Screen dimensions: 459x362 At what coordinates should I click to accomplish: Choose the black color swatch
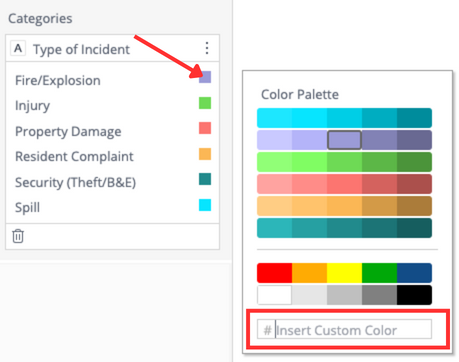click(414, 295)
